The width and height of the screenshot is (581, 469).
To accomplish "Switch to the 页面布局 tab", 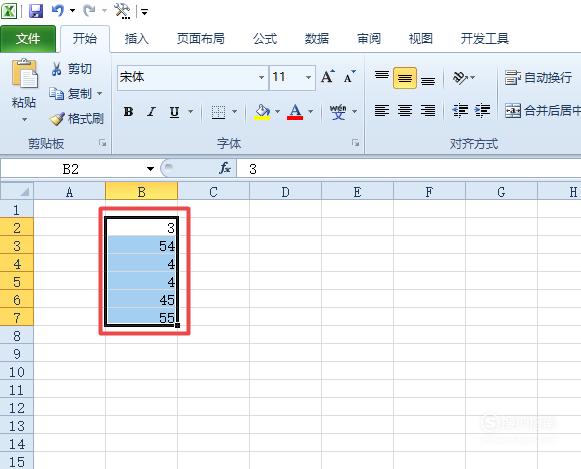I will pyautogui.click(x=200, y=39).
